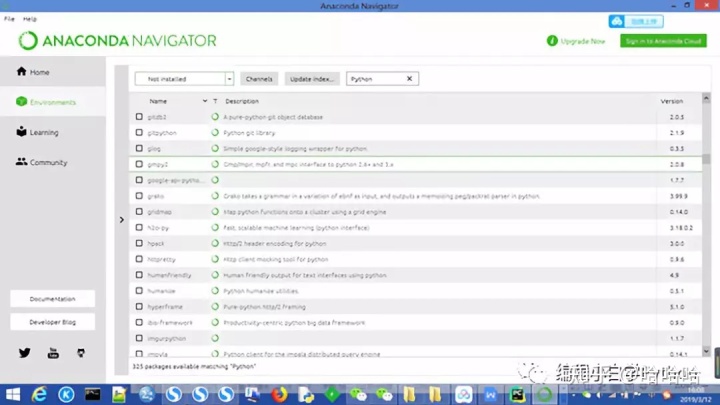This screenshot has height=405, width=720.
Task: Open the Home section icon
Action: pos(21,71)
